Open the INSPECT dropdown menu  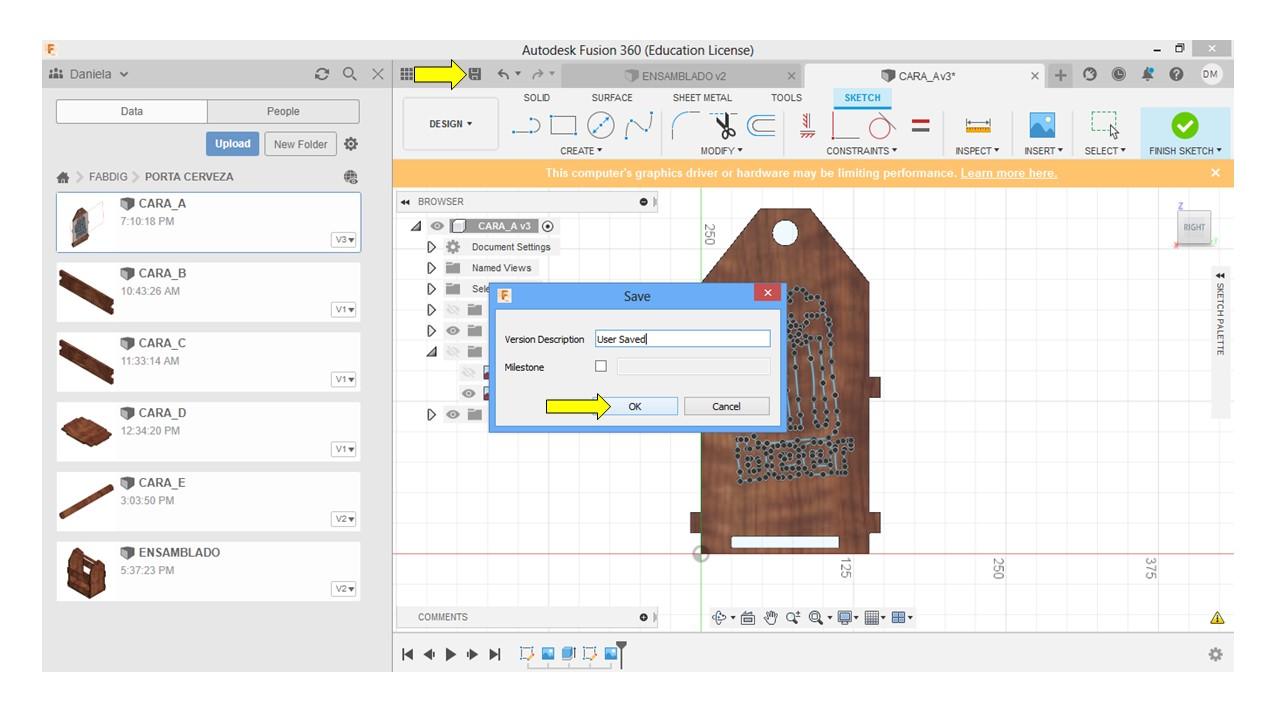pos(977,151)
